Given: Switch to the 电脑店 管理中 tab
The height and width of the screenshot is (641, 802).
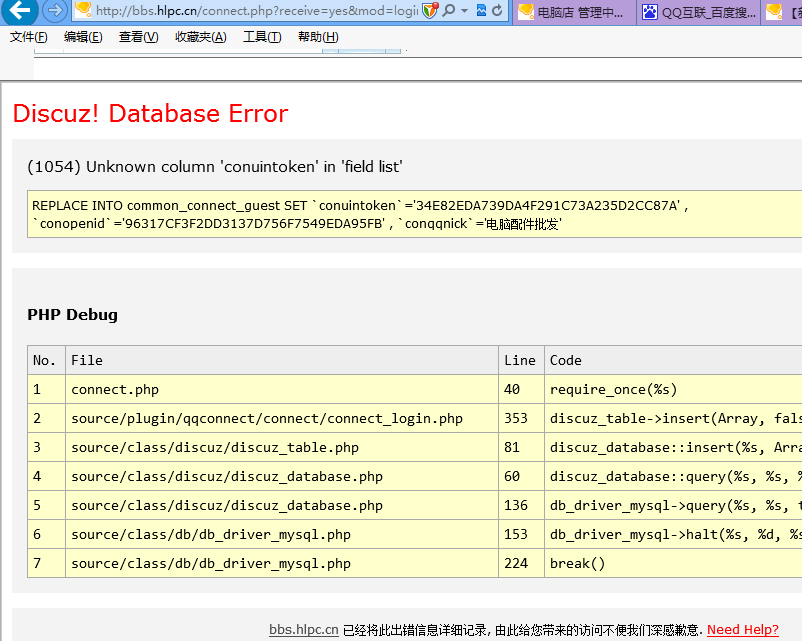Looking at the screenshot, I should tap(575, 12).
